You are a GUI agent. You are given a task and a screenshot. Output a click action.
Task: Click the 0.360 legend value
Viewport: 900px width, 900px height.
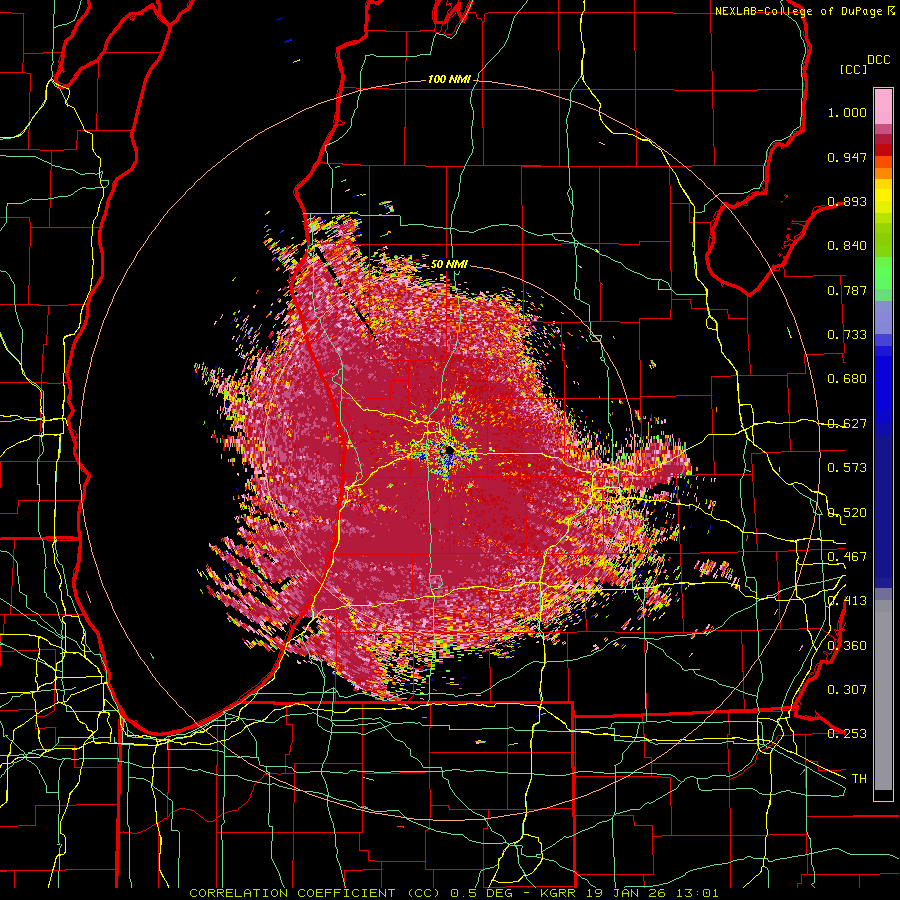847,646
